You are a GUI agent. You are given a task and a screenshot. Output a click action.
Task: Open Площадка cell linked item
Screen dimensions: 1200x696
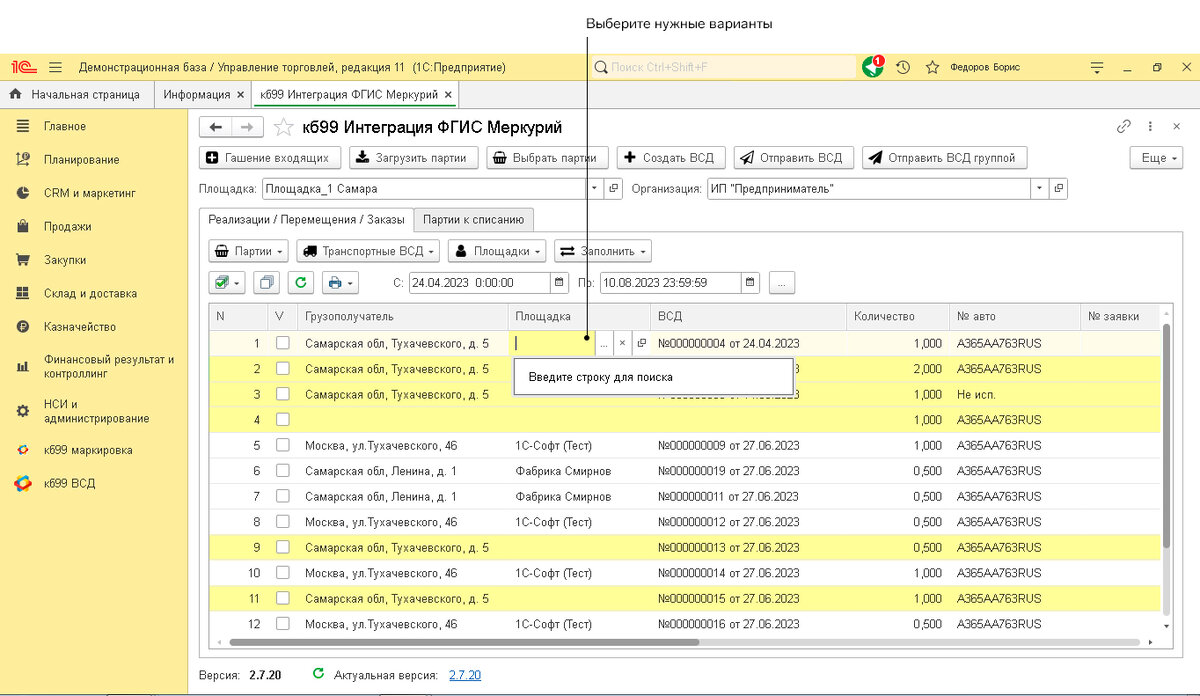(x=641, y=343)
